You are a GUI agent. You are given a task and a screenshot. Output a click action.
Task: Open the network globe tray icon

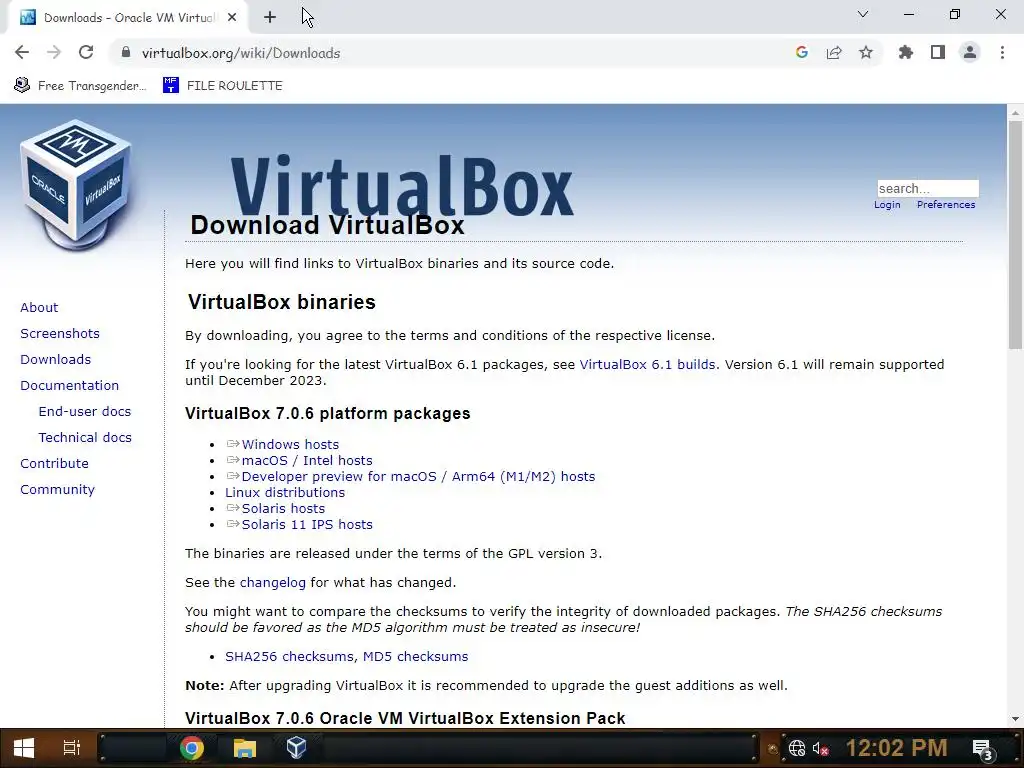coord(797,748)
